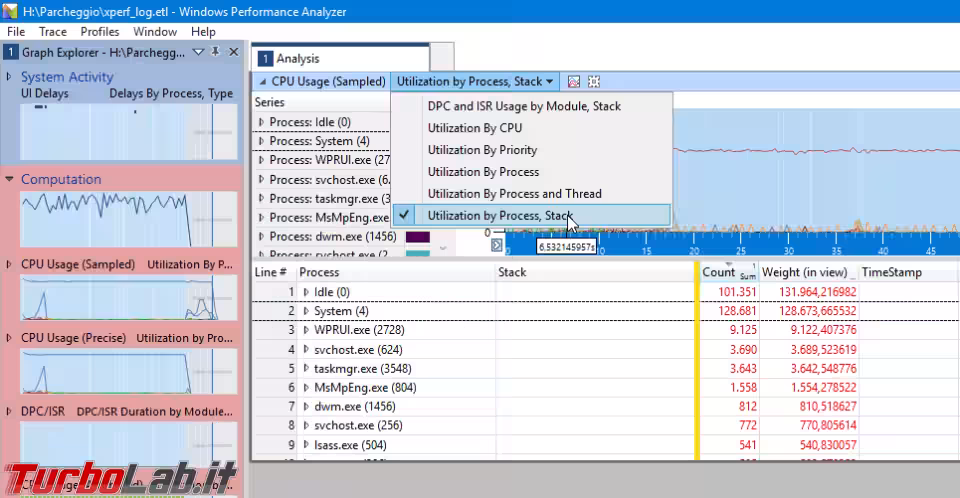The width and height of the screenshot is (960, 498).
Task: Expand WPRUI.exe (2728) table row
Action: tap(306, 330)
